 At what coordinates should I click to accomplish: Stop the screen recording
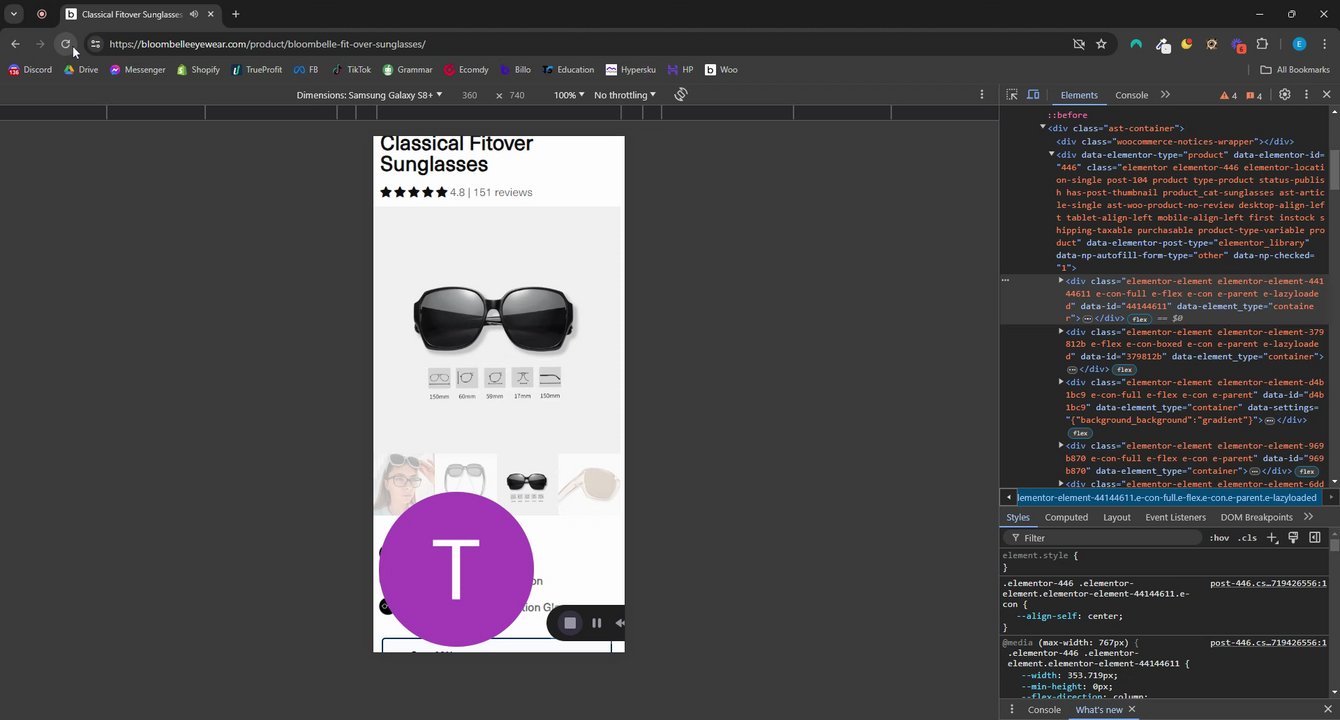point(570,623)
